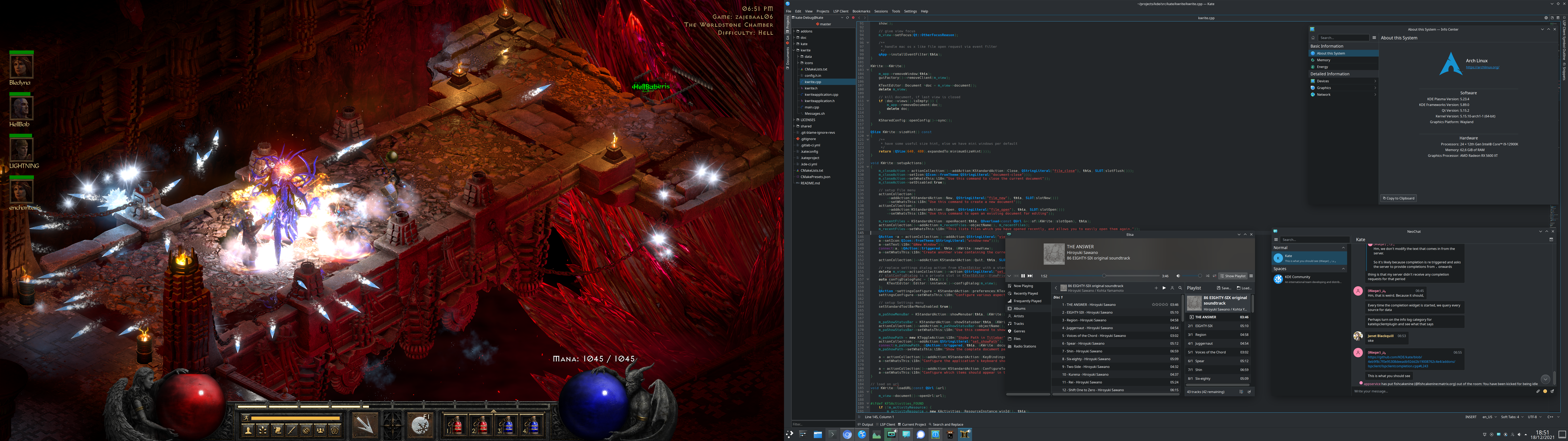Send message in NeoChat
This screenshot has height=441, width=1568.
coord(1552,391)
